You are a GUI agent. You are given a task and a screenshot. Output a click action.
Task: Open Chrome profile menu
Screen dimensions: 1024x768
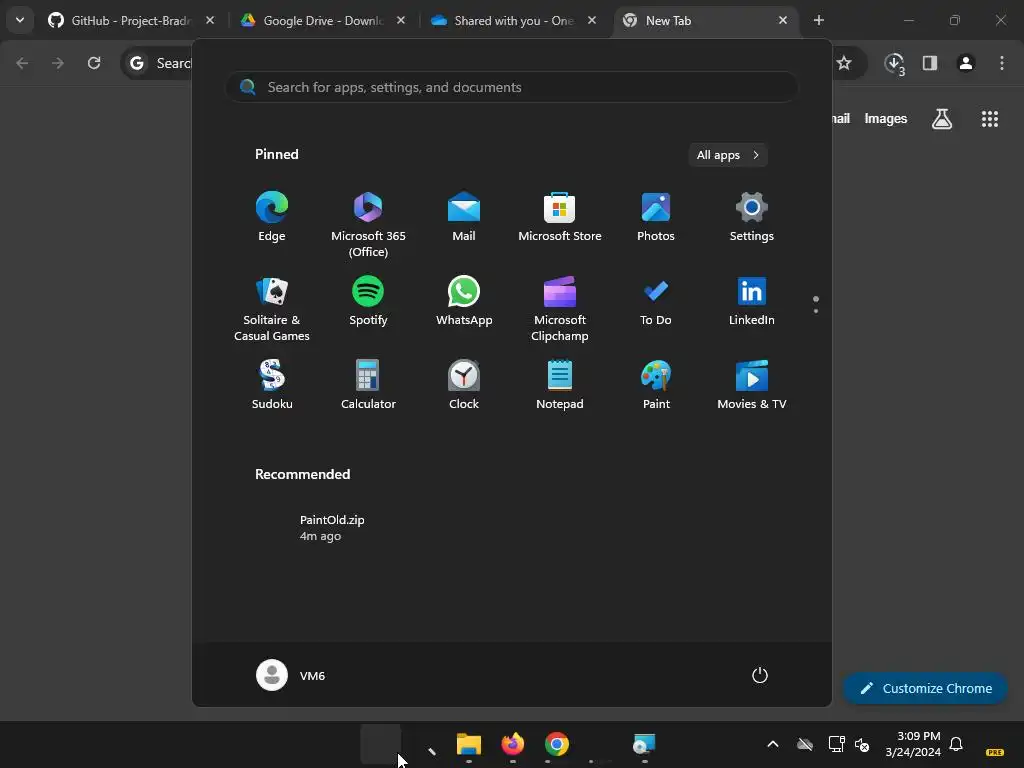[x=965, y=63]
